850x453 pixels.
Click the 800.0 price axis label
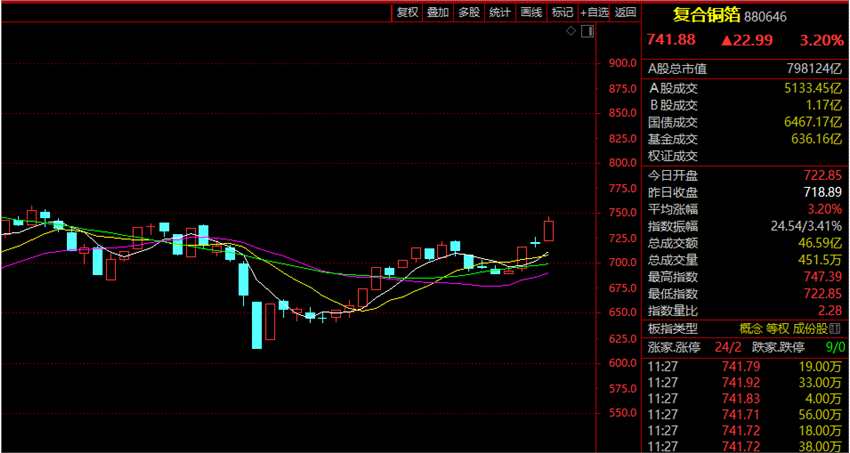(x=621, y=163)
